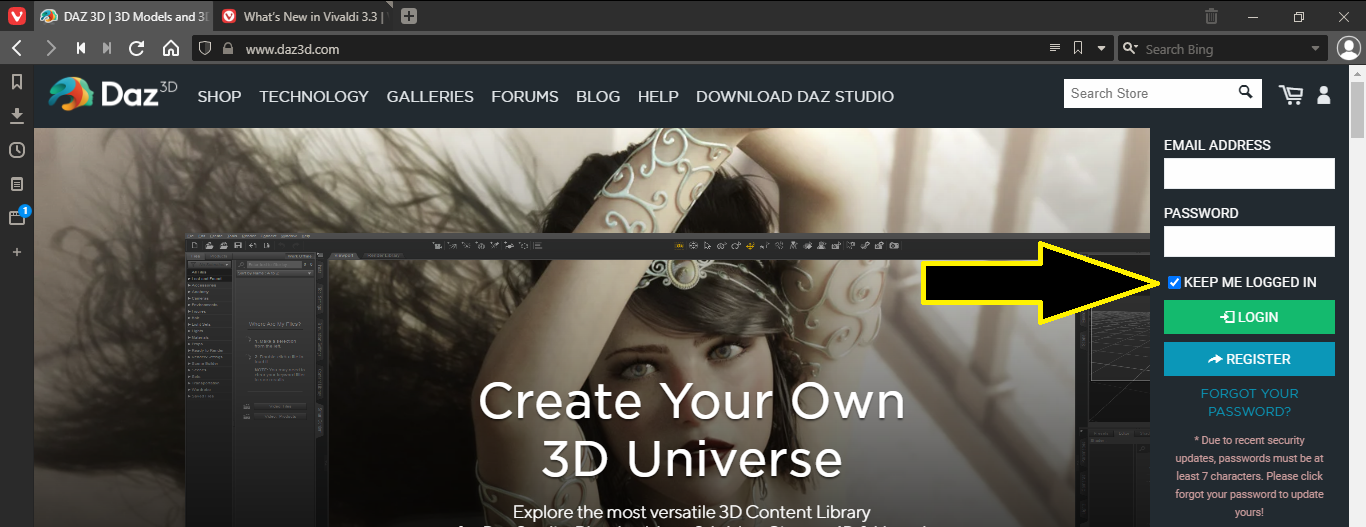This screenshot has width=1366, height=527.
Task: Click the fast forward navigation button
Action: pos(107,48)
